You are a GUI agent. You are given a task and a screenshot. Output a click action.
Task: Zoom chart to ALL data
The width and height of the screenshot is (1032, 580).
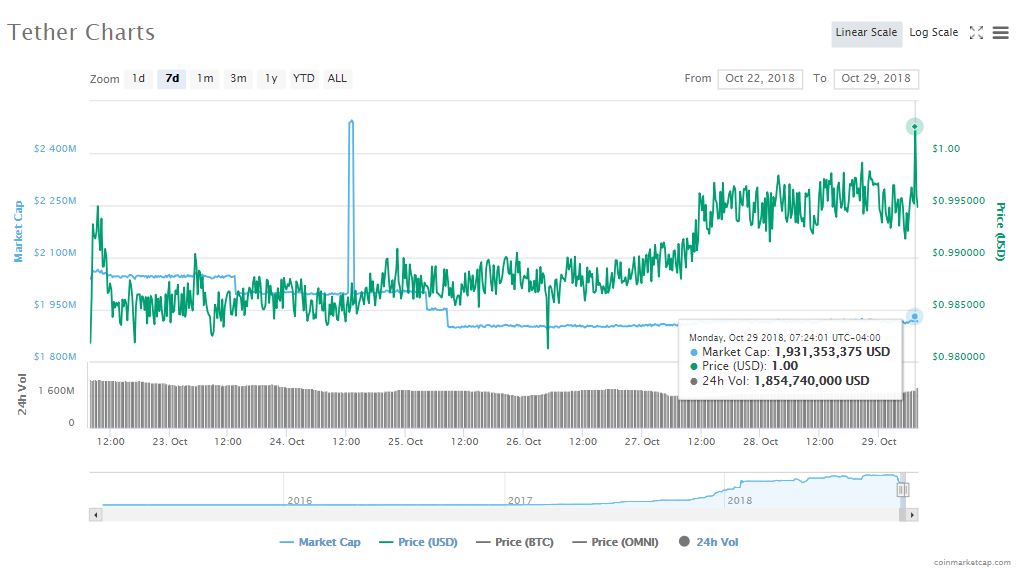click(x=338, y=78)
